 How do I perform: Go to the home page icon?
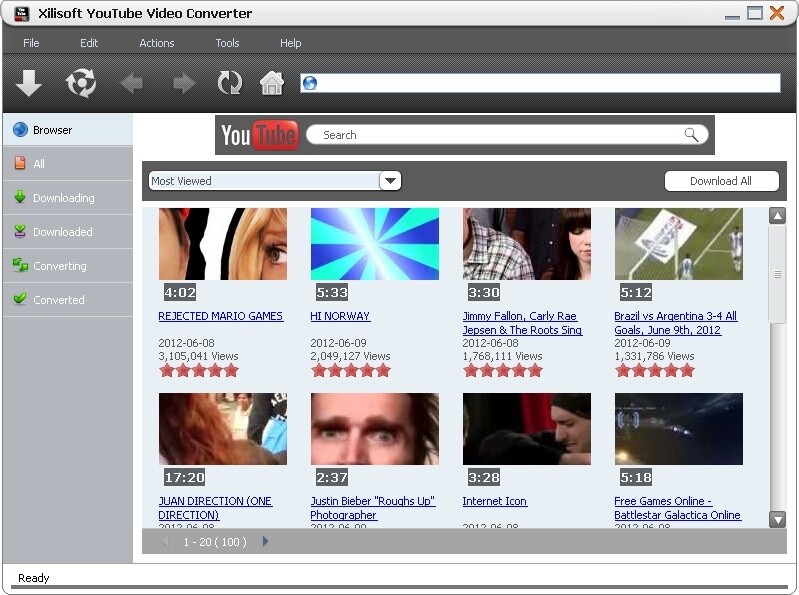(x=272, y=83)
